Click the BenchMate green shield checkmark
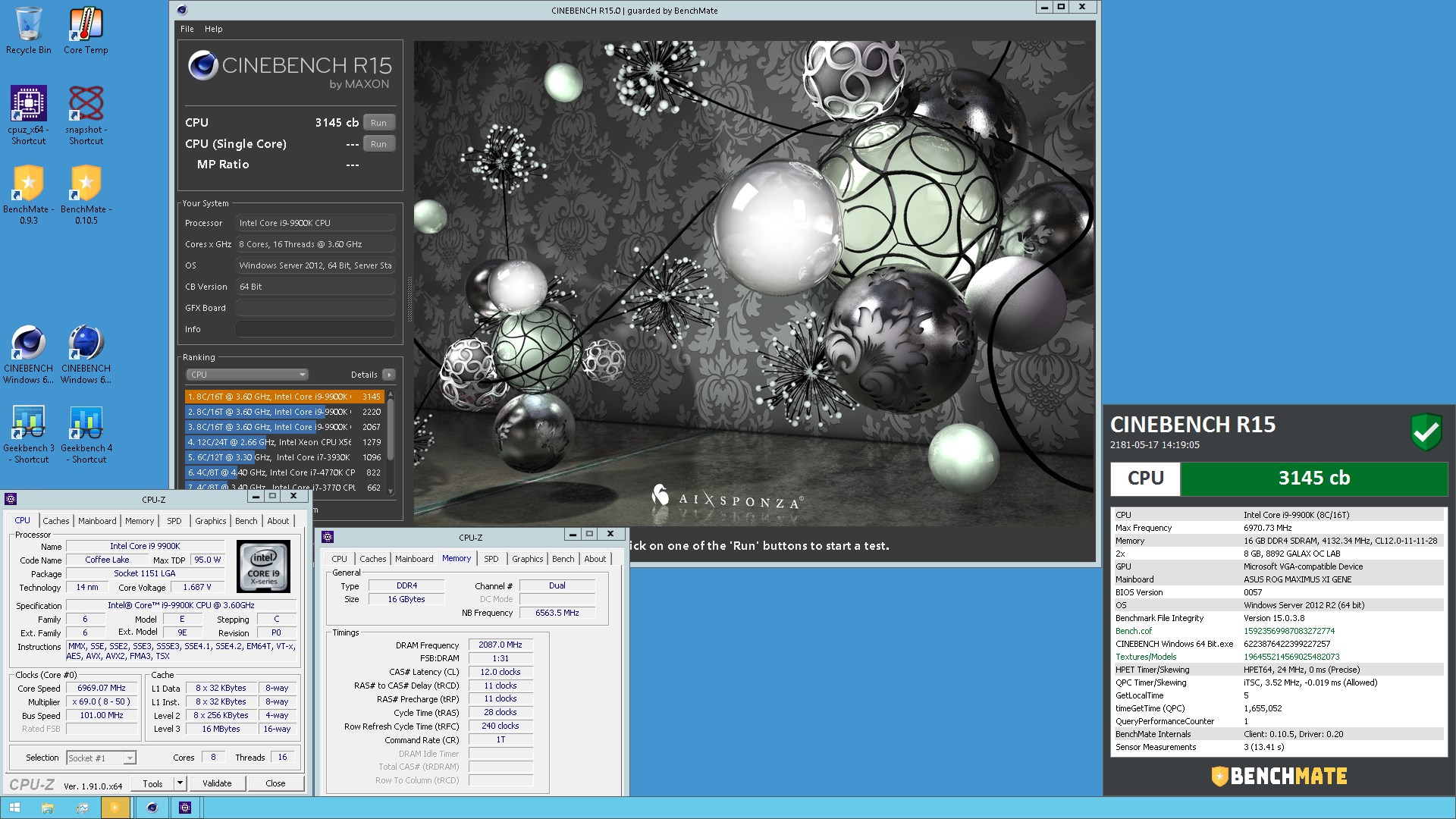This screenshot has width=1456, height=819. click(x=1426, y=432)
